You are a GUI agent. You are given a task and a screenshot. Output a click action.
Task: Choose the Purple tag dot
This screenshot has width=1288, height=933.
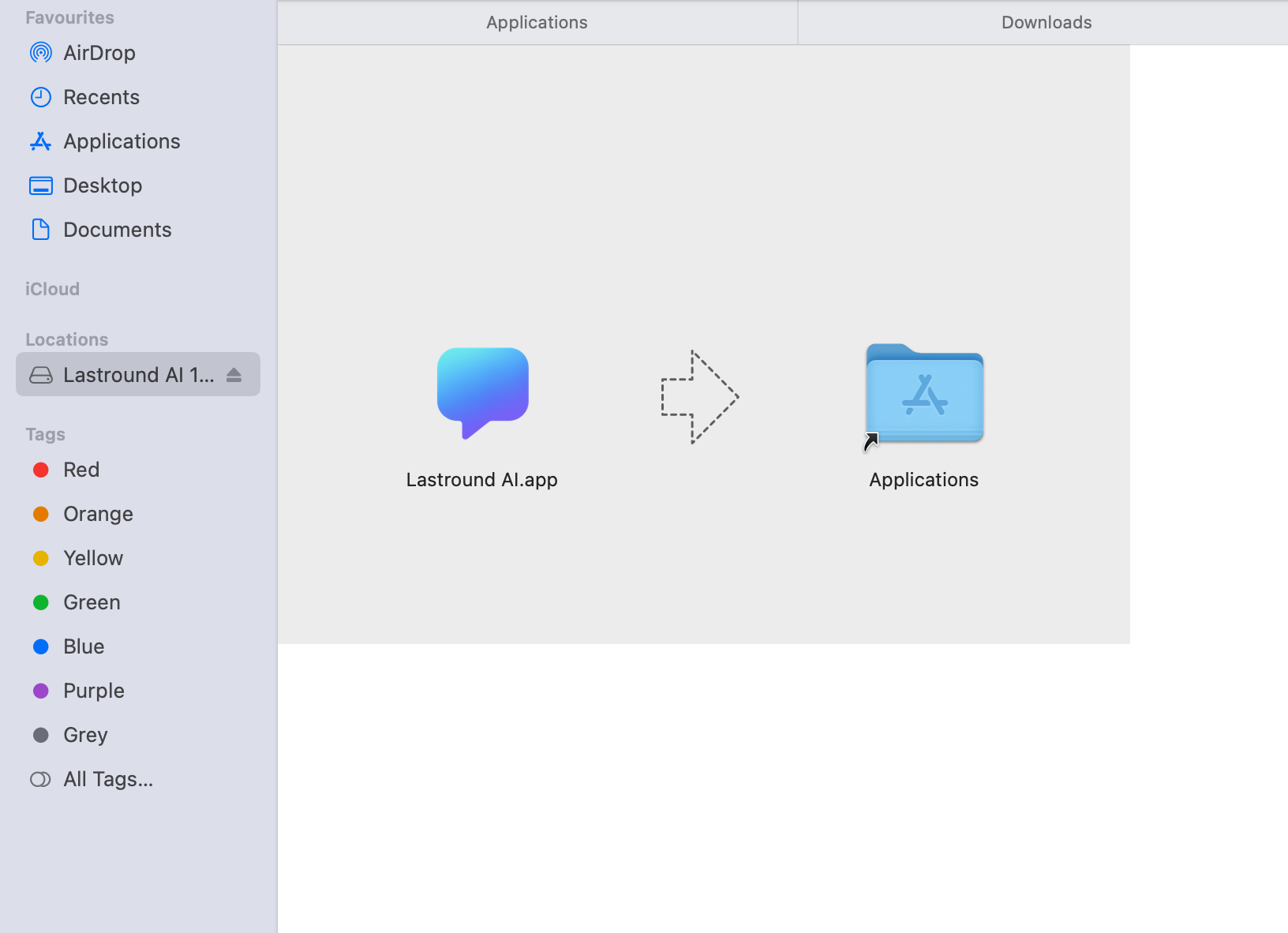click(41, 691)
